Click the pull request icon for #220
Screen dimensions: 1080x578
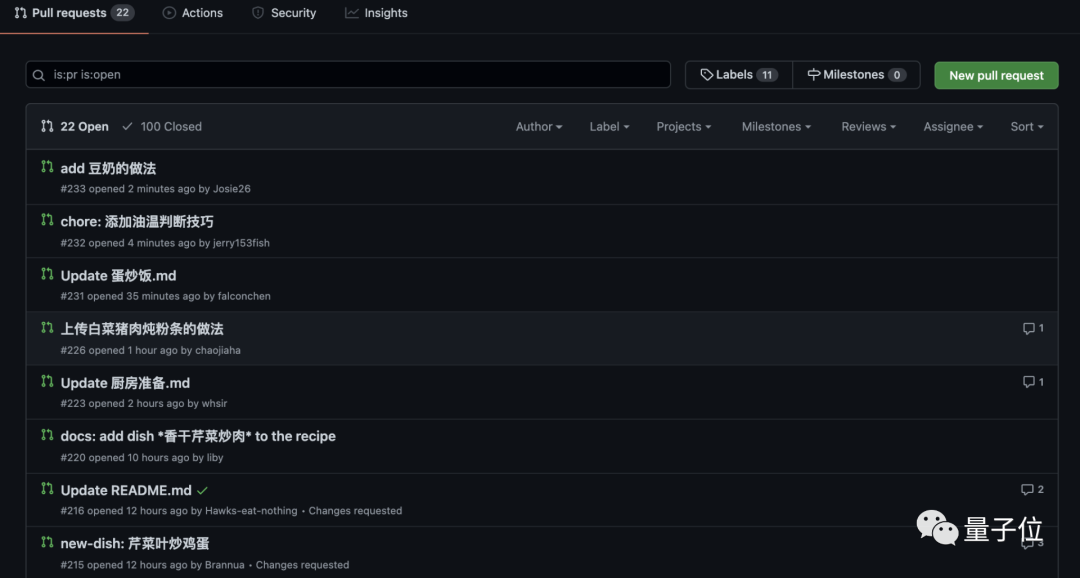pyautogui.click(x=47, y=436)
